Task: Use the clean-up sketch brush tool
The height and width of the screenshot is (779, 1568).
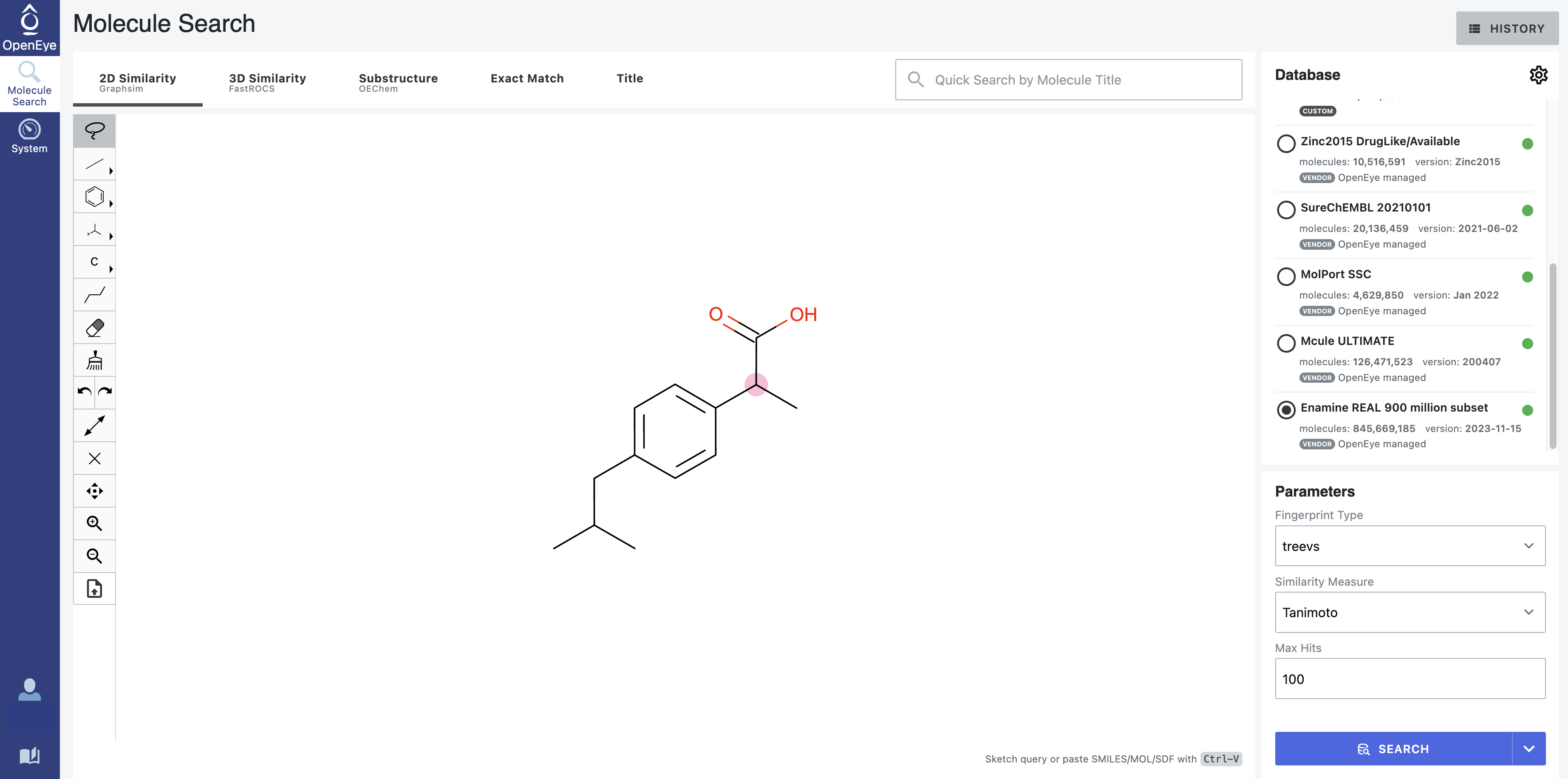Action: (x=94, y=360)
